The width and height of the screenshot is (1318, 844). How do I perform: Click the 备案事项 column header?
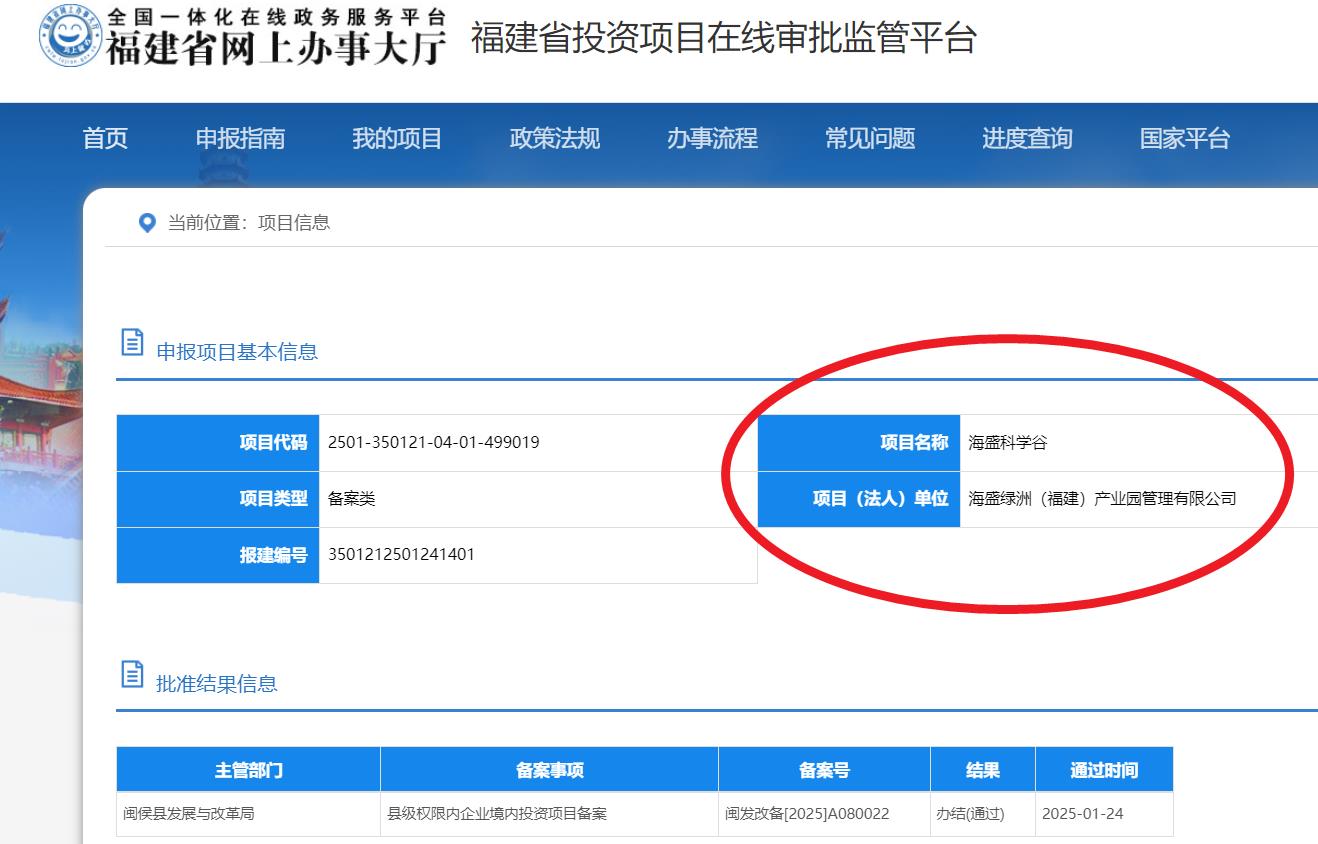point(549,769)
